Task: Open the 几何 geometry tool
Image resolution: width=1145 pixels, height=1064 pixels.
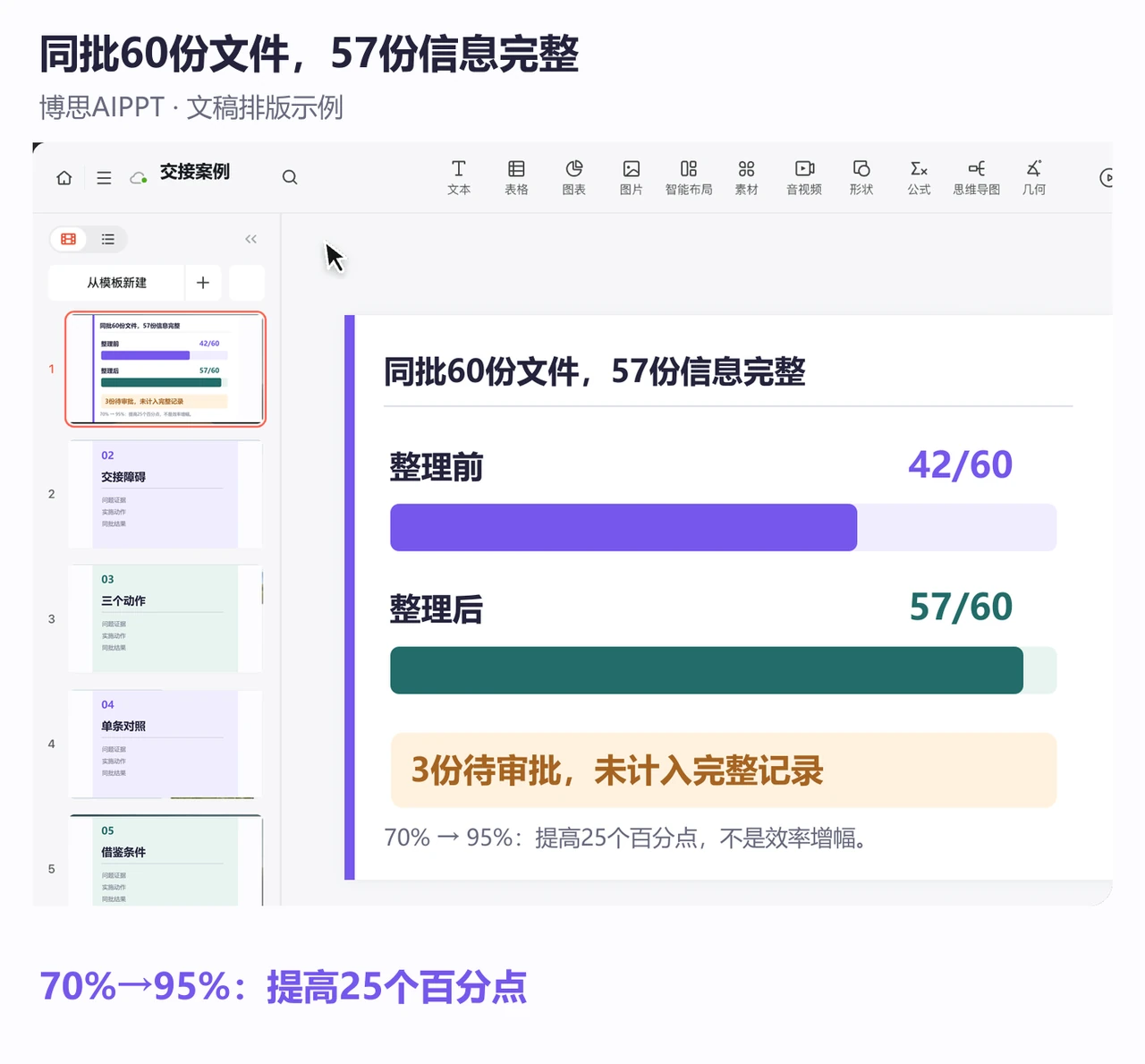Action: [x=1034, y=177]
